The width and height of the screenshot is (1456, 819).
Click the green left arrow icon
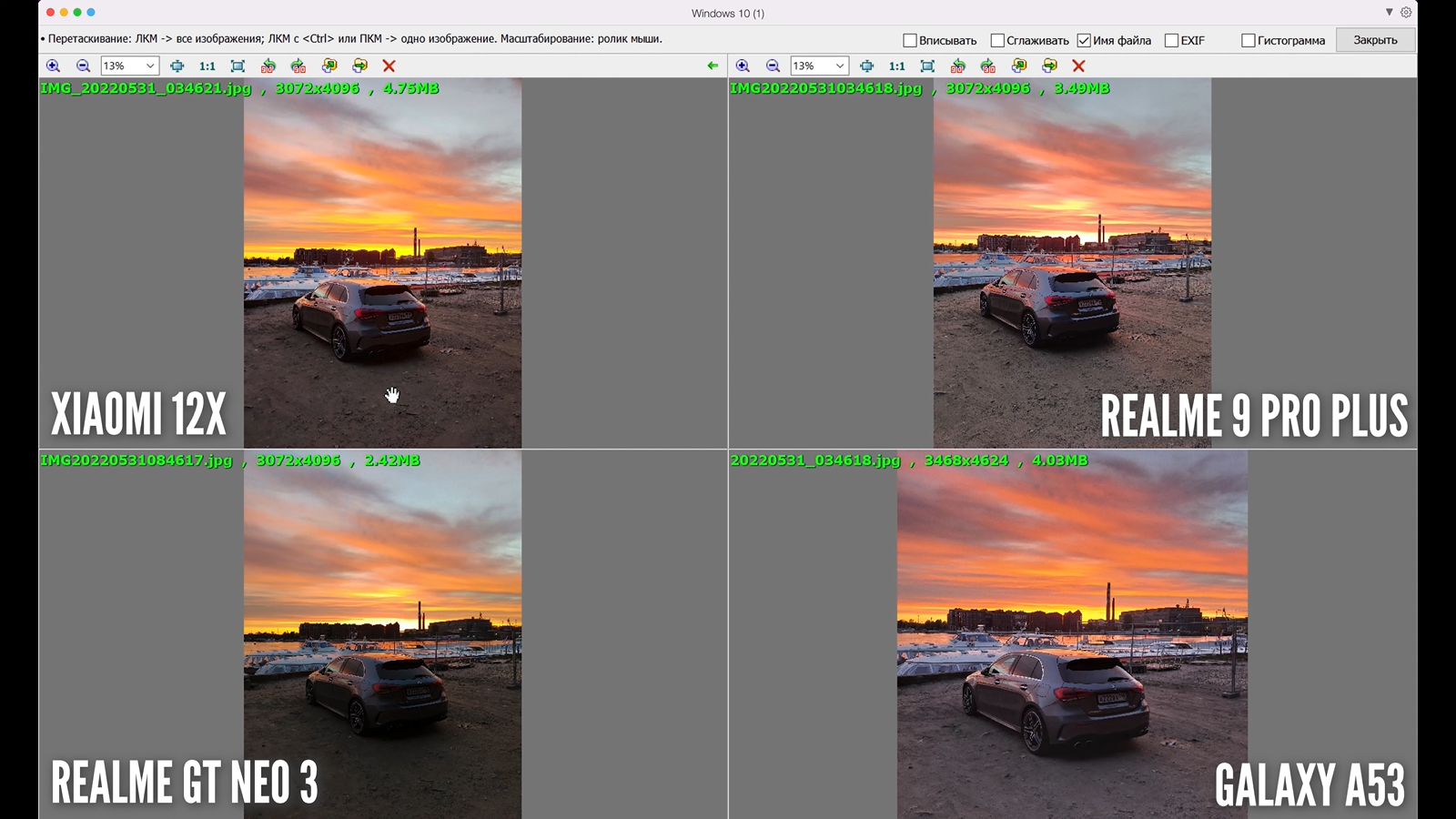[x=713, y=66]
